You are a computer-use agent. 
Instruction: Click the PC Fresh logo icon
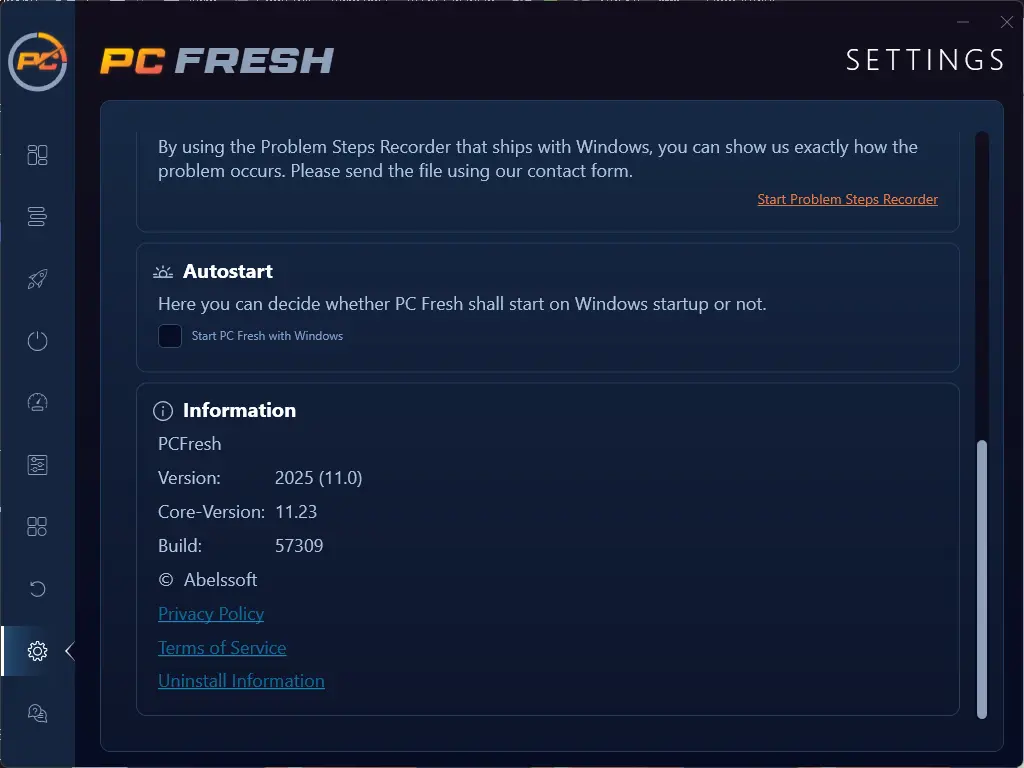[38, 62]
